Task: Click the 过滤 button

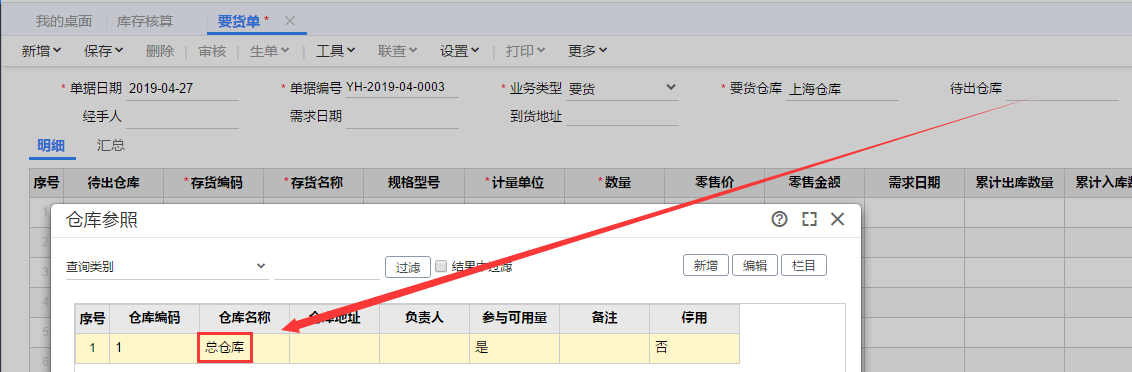Action: pos(408,267)
